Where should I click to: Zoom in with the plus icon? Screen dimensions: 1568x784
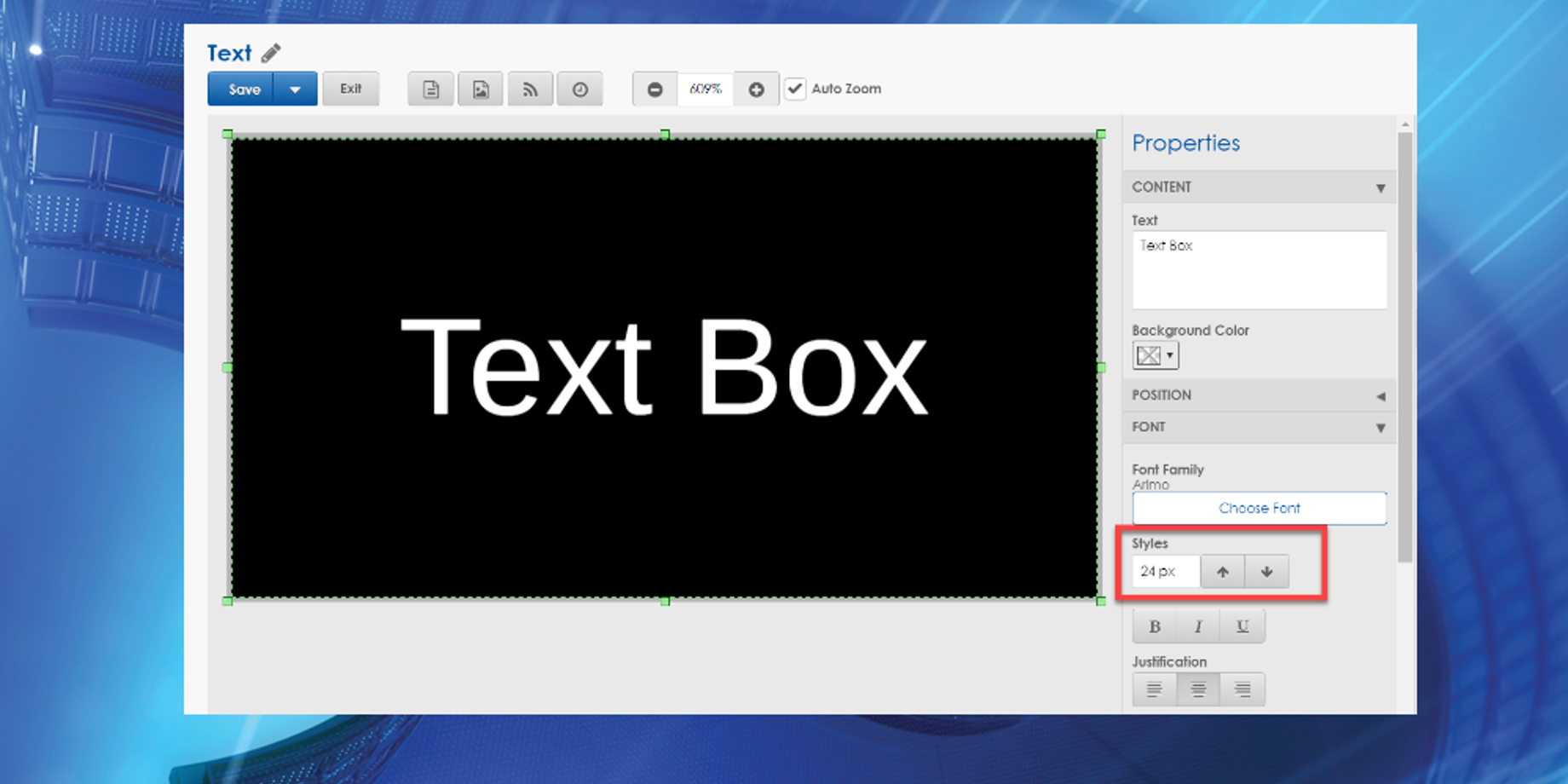click(756, 89)
